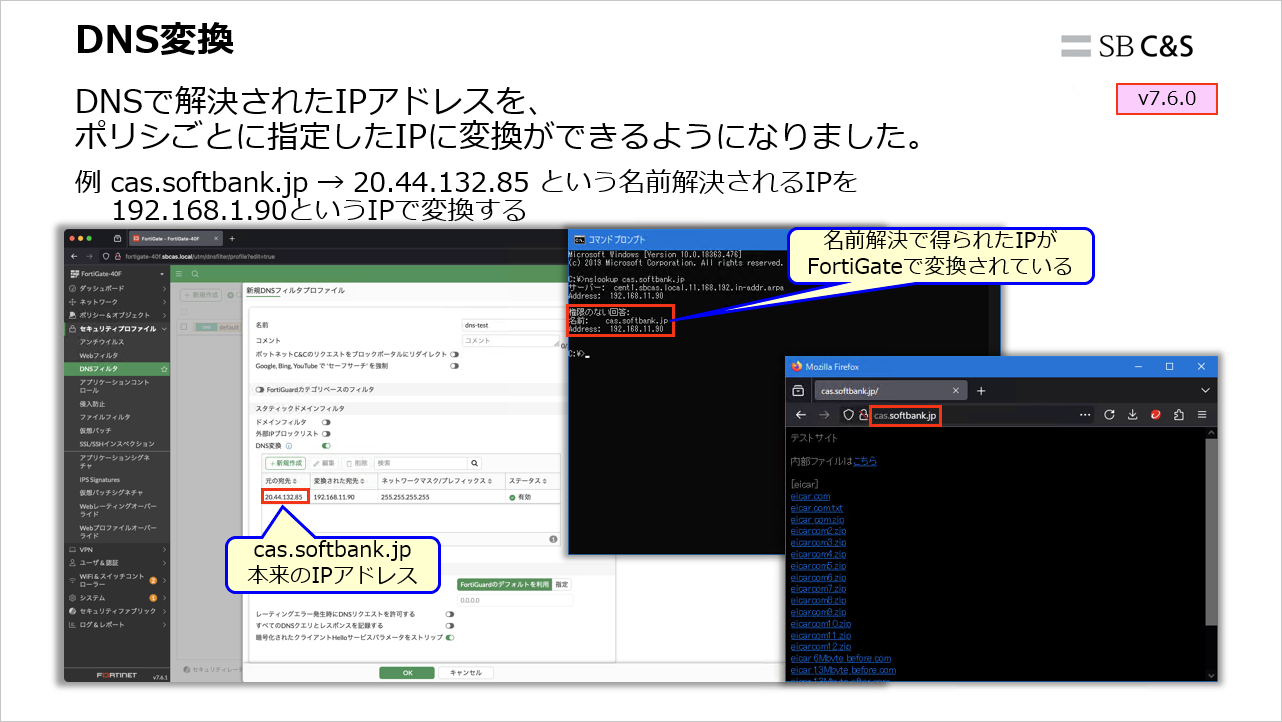Screen dimensions: 1282x722
Task: Click the Firefox extensions puzzle icon
Action: click(x=1179, y=415)
